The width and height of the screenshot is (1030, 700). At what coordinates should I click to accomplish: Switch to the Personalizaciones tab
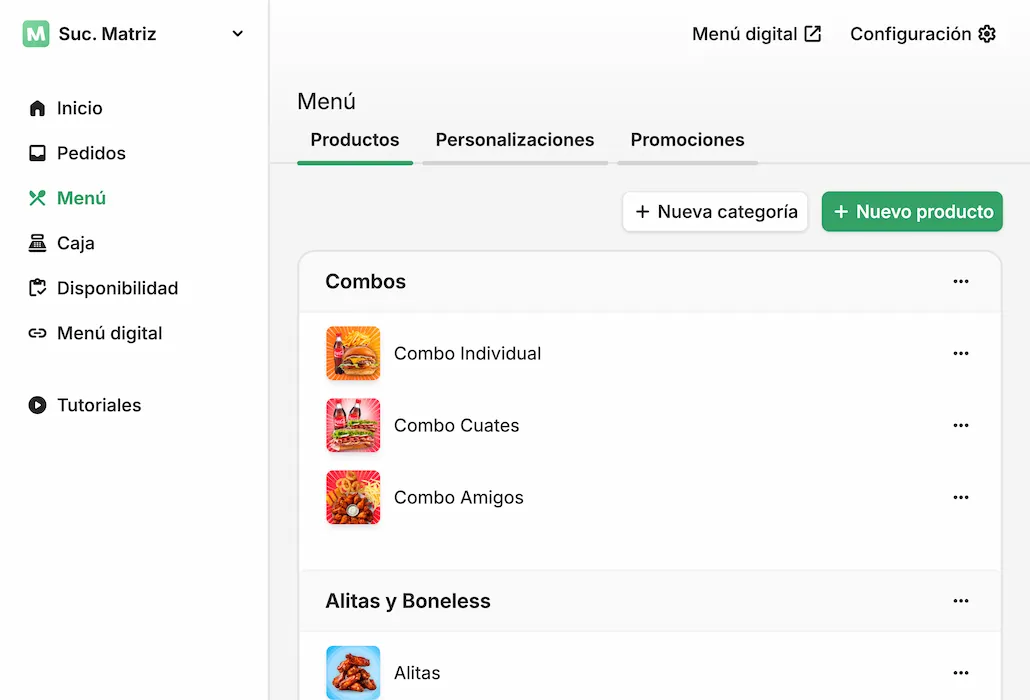click(514, 140)
